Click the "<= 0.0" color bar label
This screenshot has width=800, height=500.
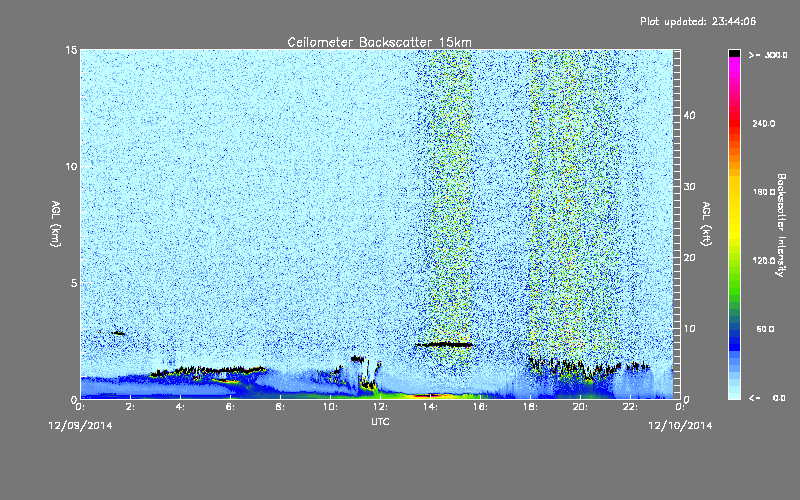pyautogui.click(x=768, y=398)
